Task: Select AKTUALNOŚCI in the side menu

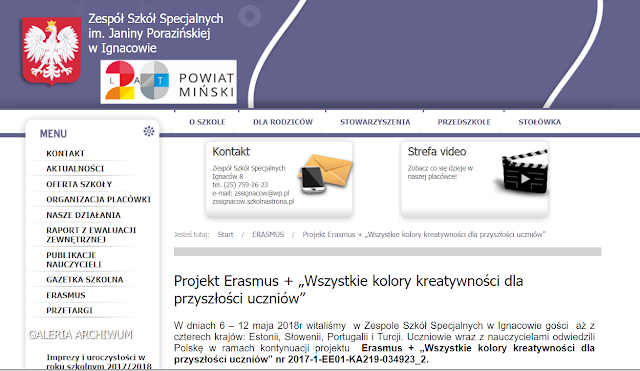Action: (x=75, y=169)
